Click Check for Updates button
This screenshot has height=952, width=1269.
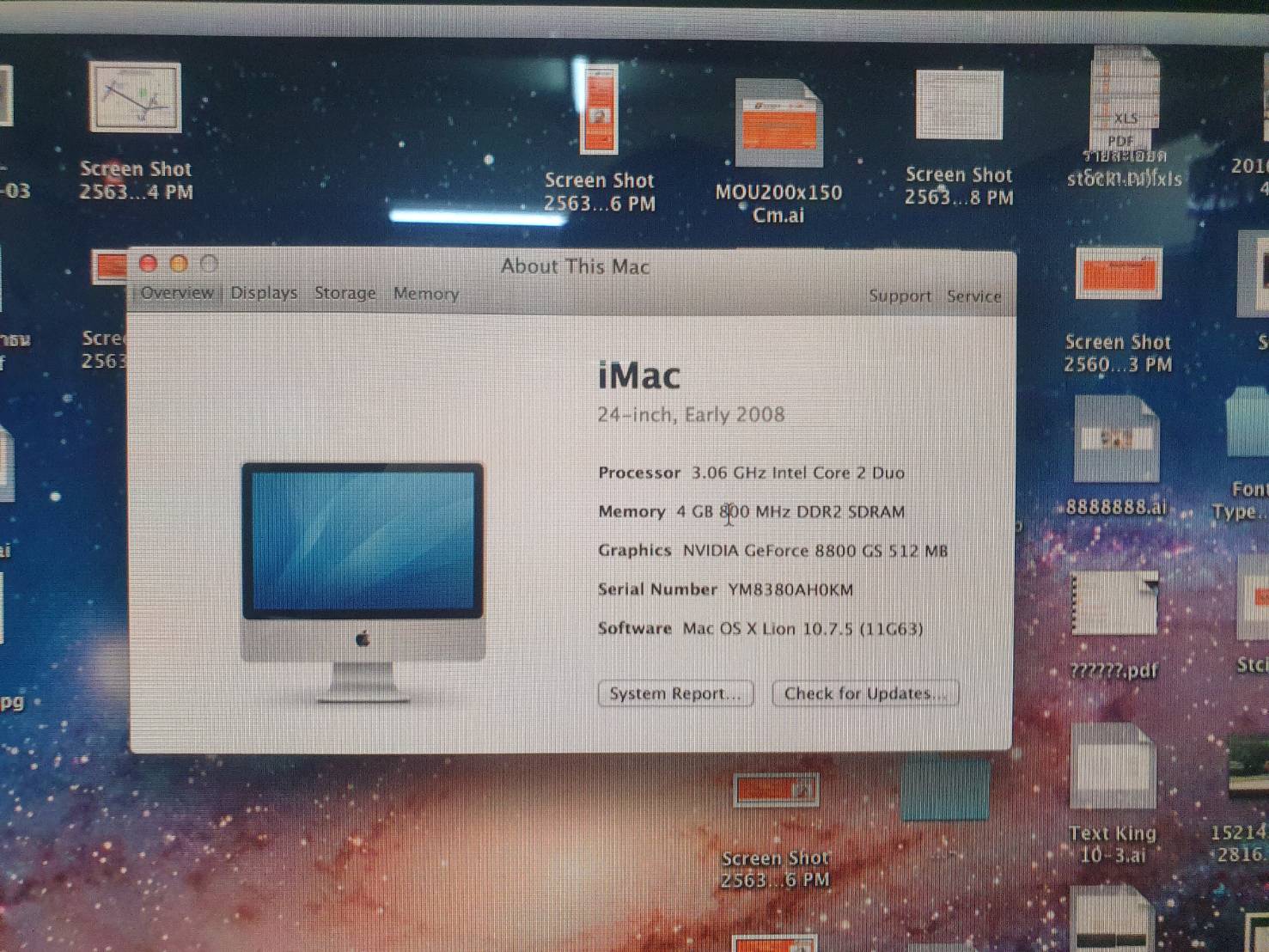(x=865, y=693)
